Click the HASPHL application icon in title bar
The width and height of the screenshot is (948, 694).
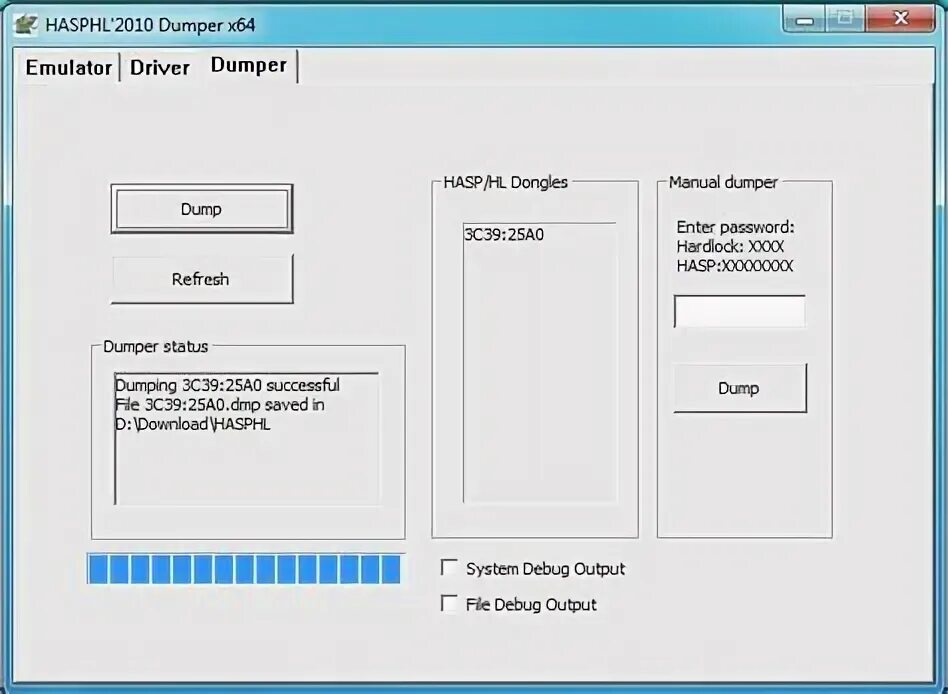[x=25, y=25]
